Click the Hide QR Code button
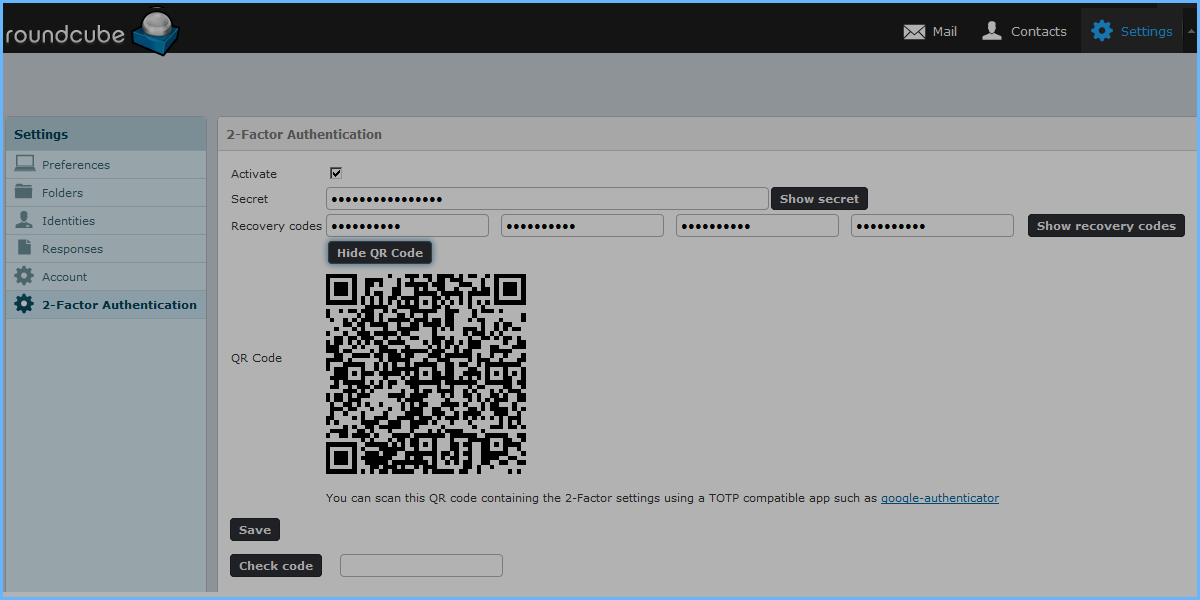The width and height of the screenshot is (1200, 600). click(x=380, y=253)
